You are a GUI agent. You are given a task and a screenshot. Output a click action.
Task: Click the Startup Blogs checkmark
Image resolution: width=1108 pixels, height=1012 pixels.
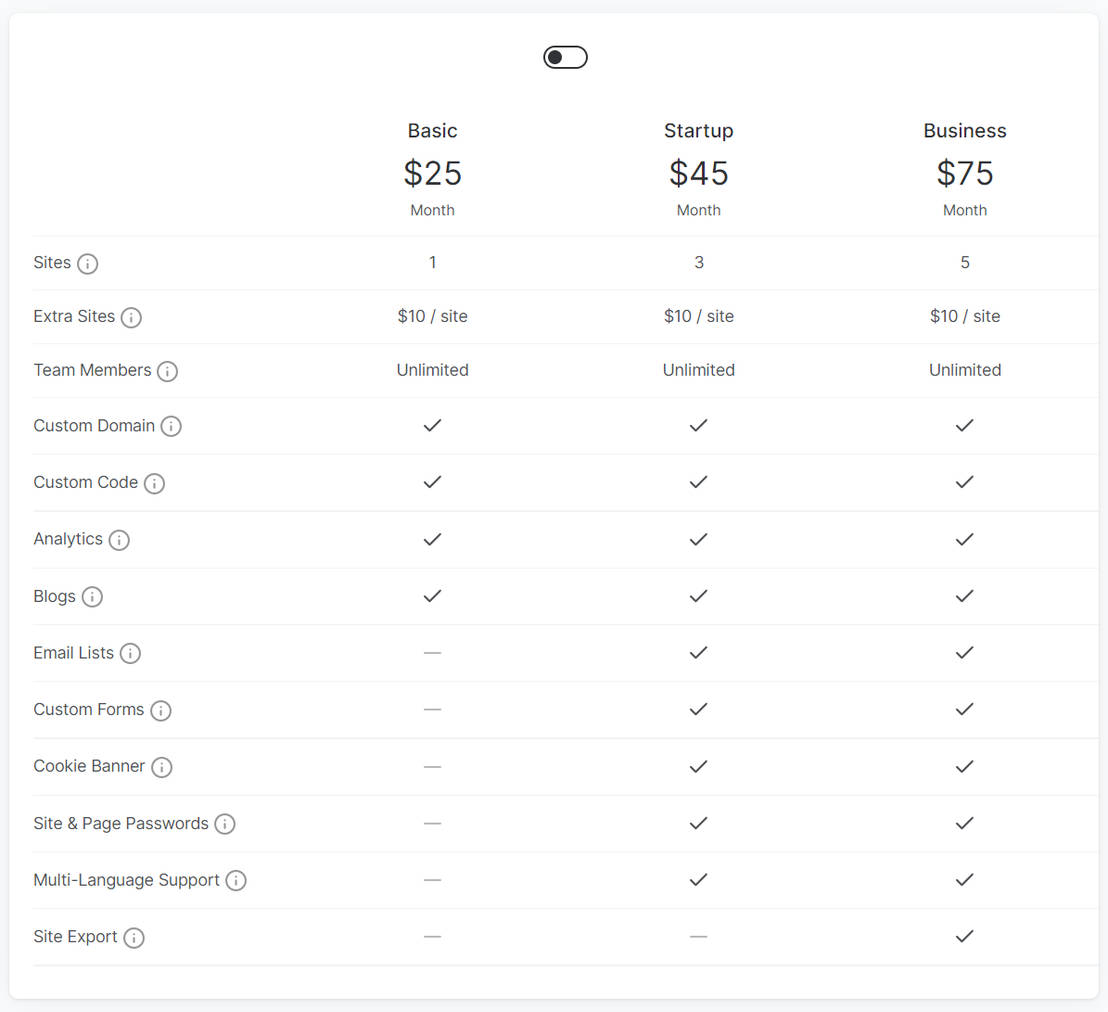699,596
